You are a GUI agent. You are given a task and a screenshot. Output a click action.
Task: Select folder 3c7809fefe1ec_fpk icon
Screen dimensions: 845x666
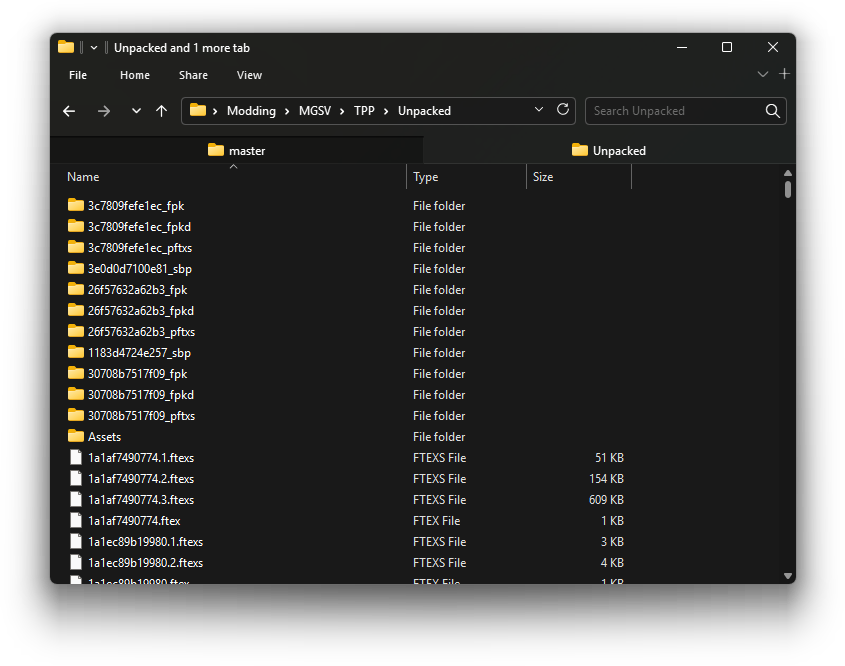(75, 205)
